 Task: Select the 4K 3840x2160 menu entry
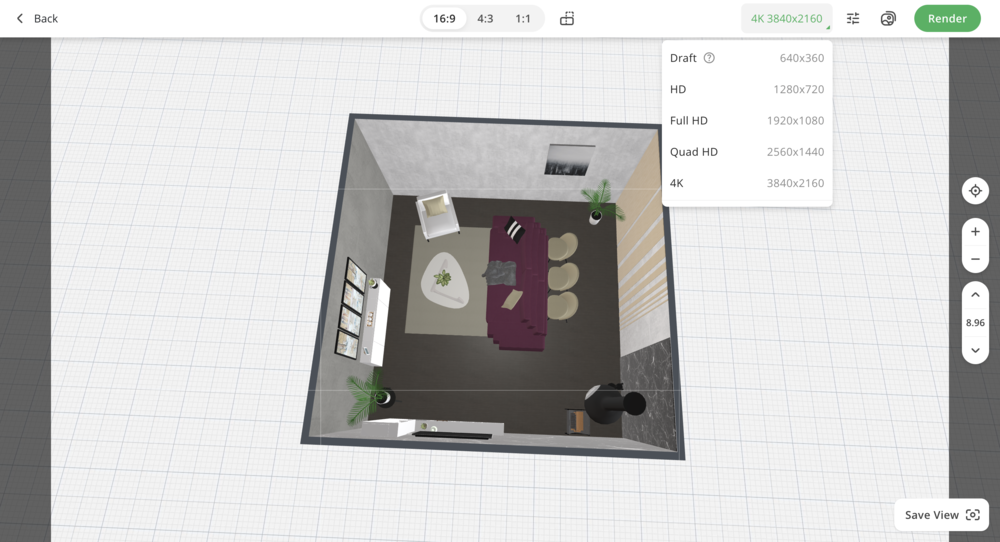[747, 183]
